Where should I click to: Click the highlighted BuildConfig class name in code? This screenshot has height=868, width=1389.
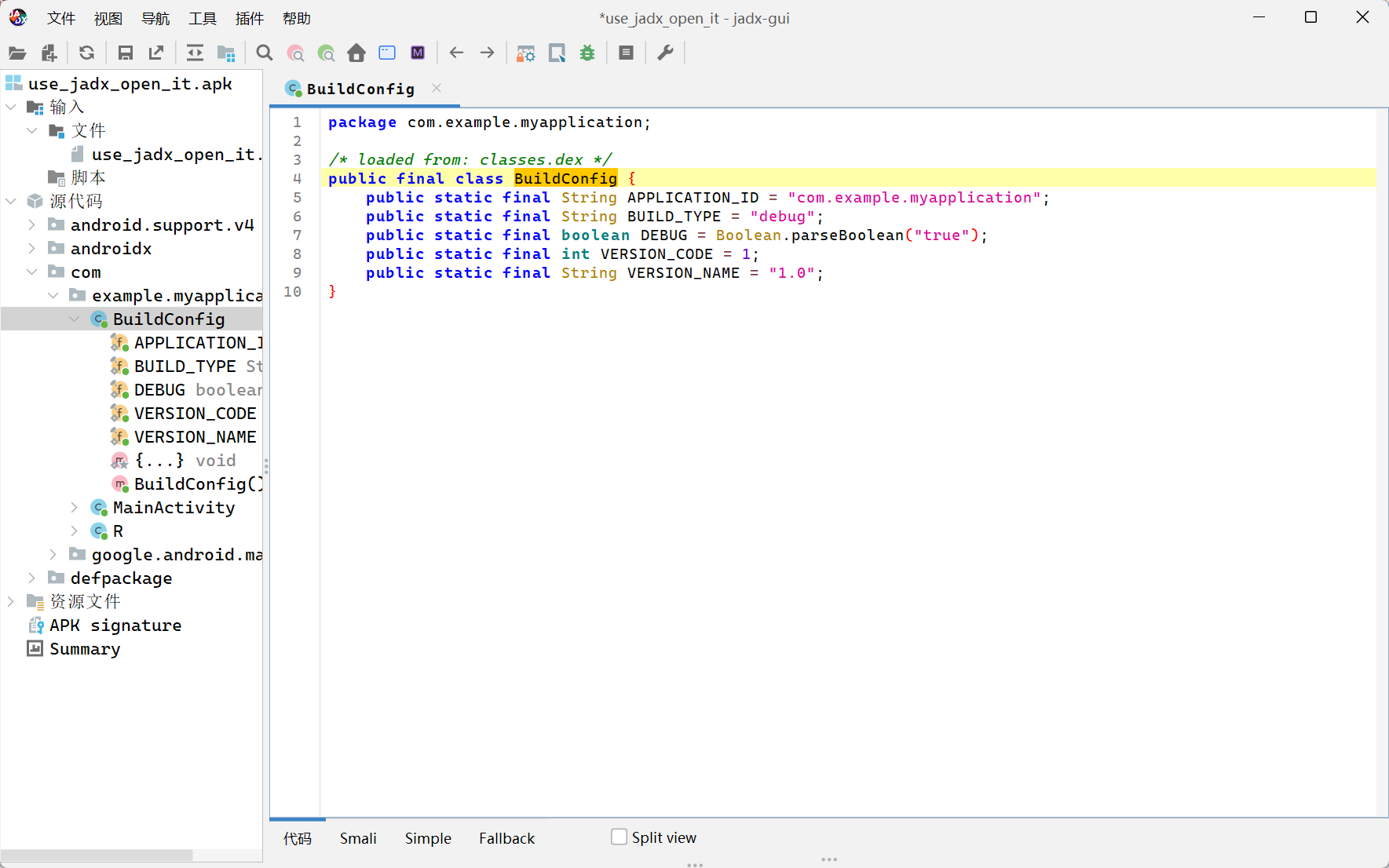click(565, 178)
